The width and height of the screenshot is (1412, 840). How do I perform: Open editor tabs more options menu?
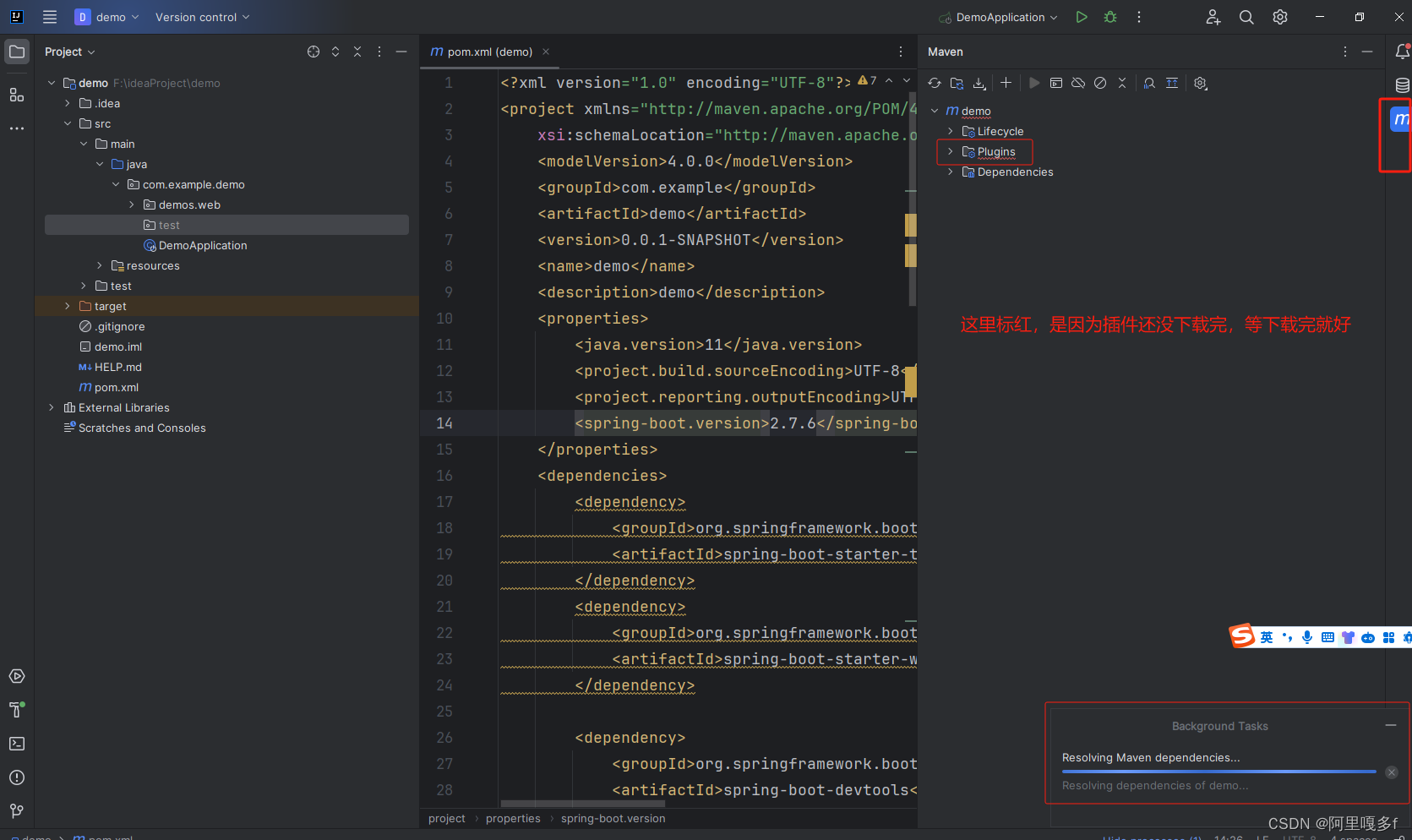[901, 52]
